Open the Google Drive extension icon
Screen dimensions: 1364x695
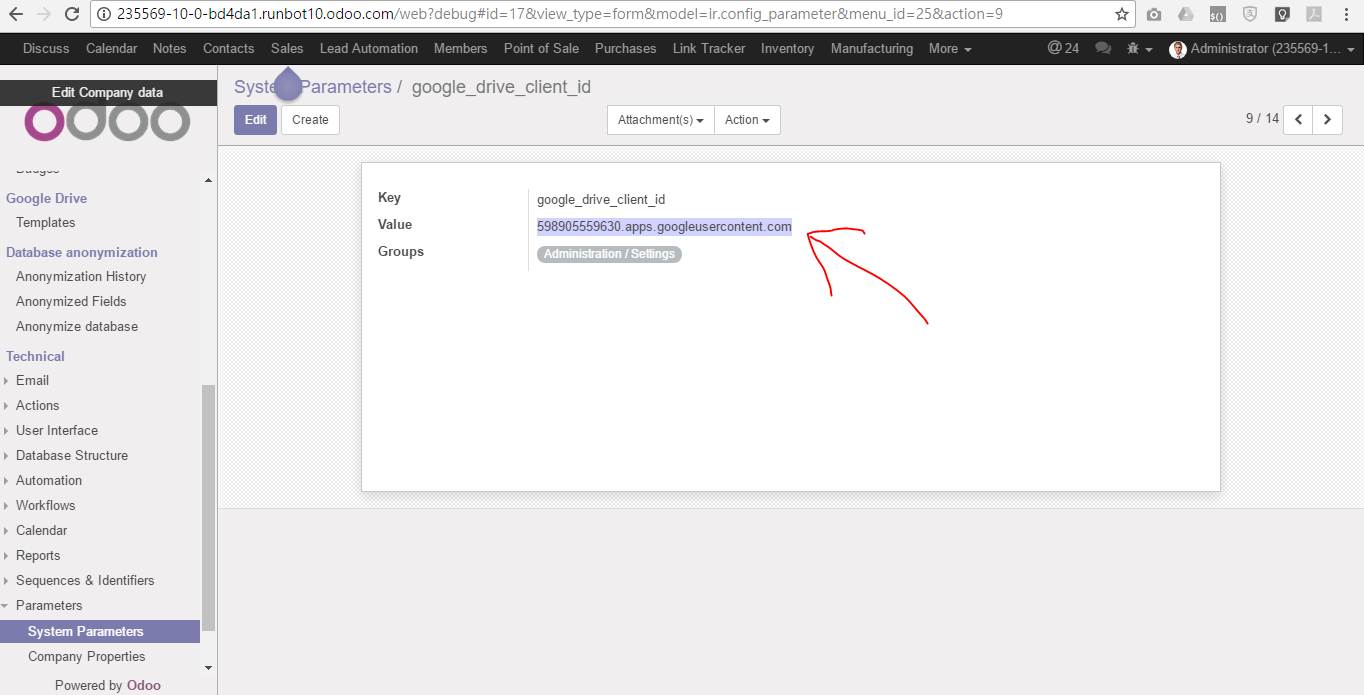(x=1184, y=15)
